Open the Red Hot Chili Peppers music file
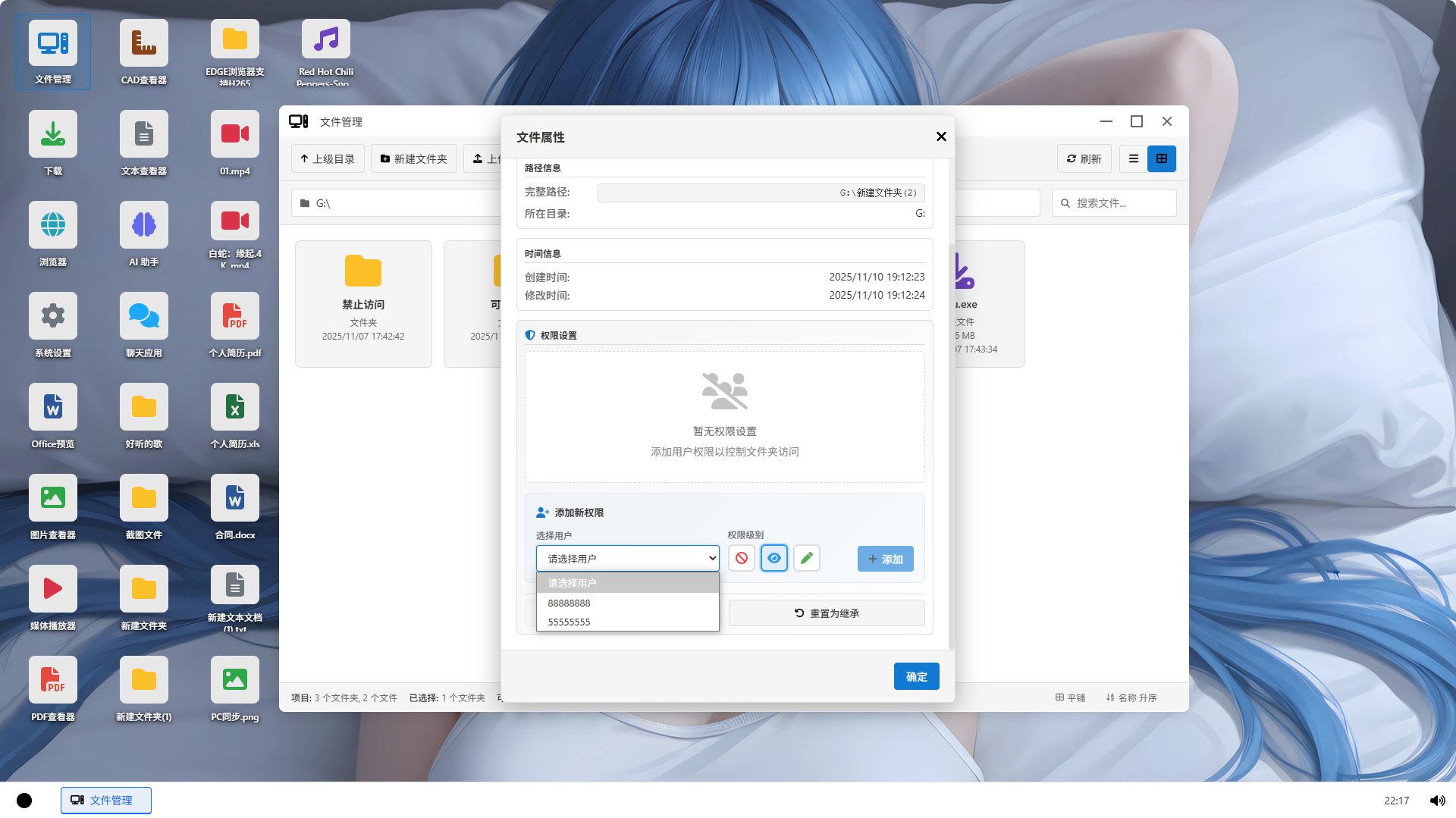This screenshot has width=1456, height=818. 326,52
